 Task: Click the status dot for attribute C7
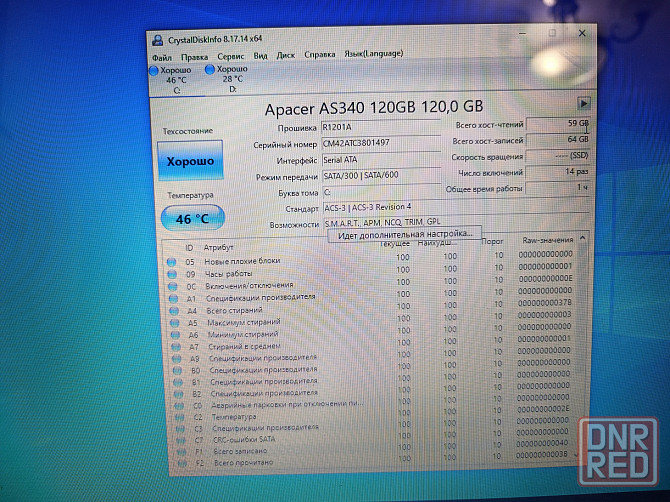181,440
